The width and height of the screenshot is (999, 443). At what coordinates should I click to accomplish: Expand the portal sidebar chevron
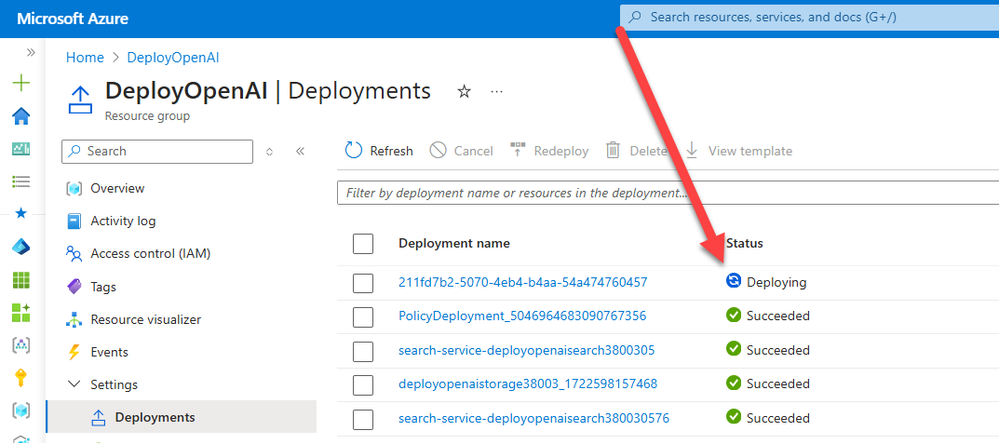tap(30, 52)
